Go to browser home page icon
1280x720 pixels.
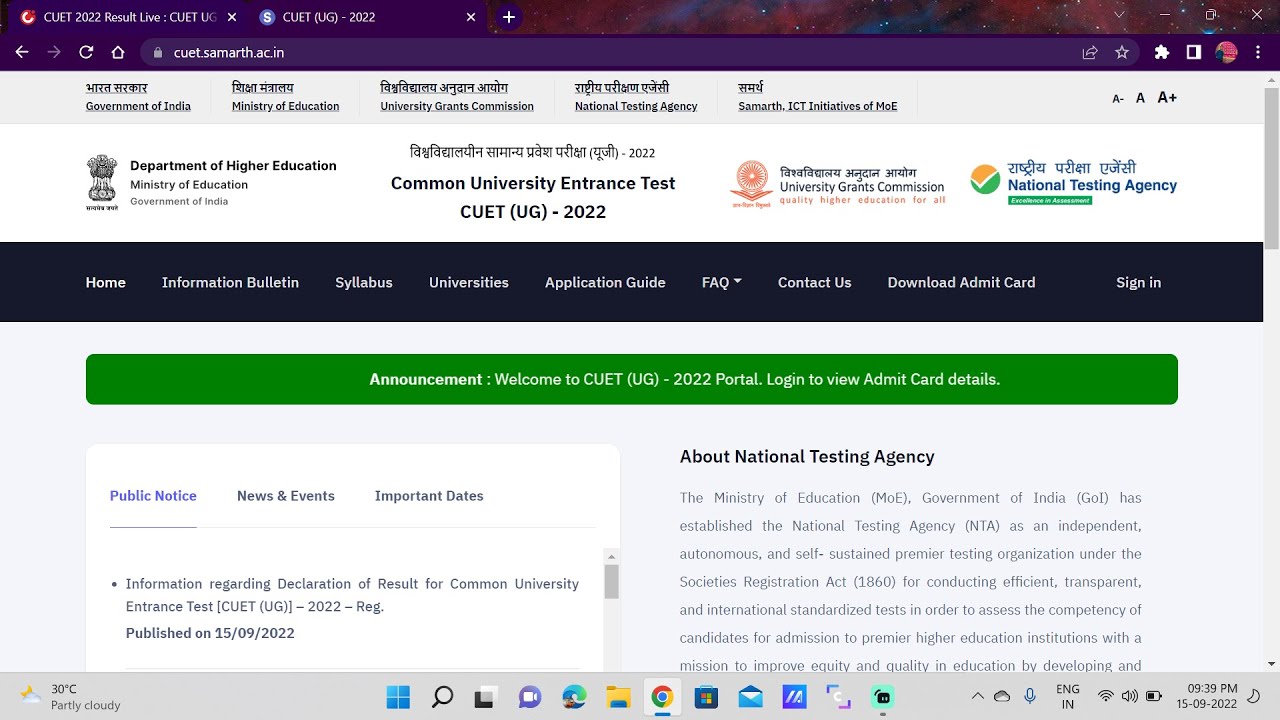(118, 52)
